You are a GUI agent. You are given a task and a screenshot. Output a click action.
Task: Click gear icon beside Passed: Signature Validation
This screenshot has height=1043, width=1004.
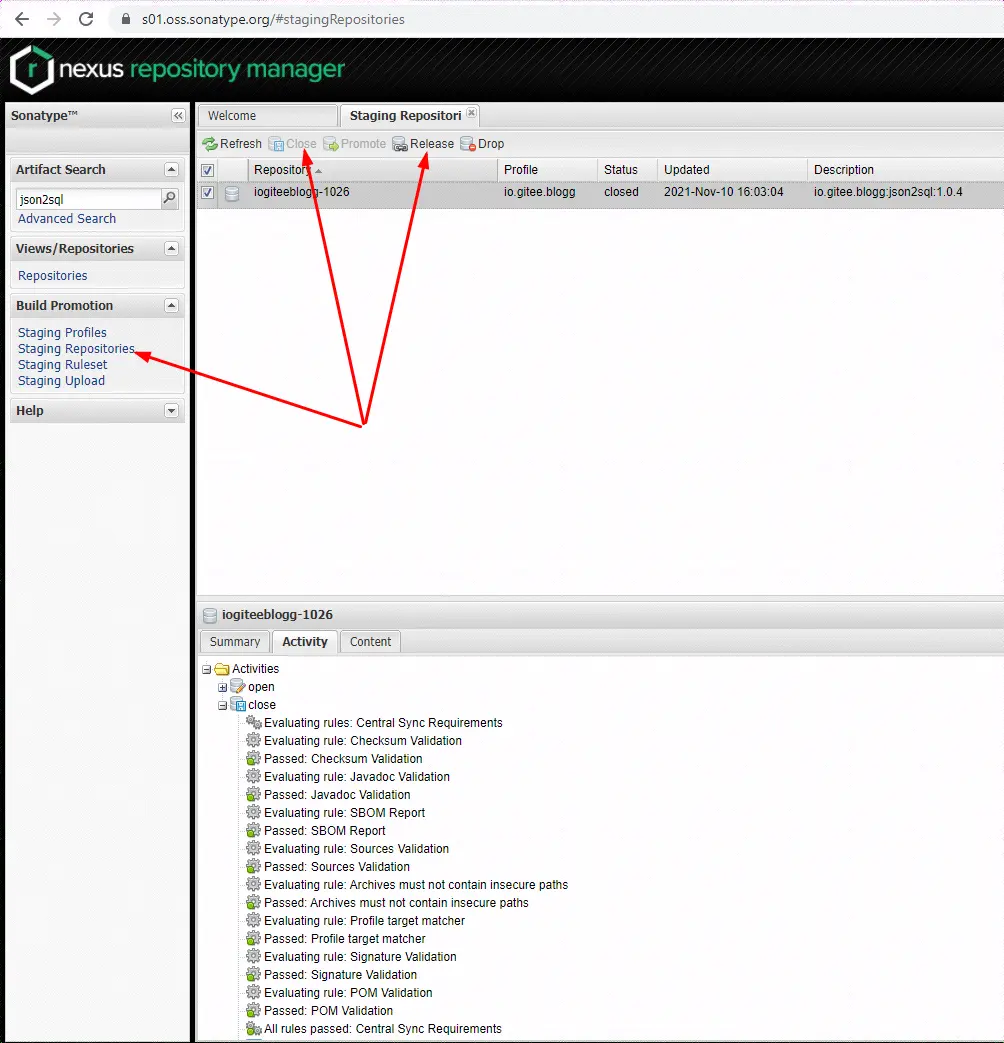coord(253,974)
